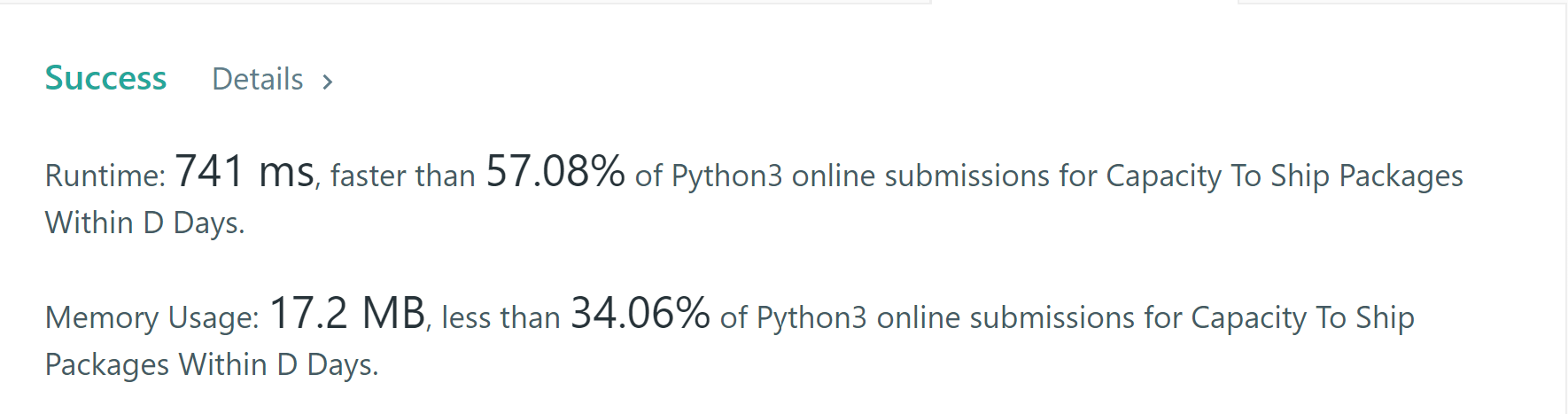Viewport: 1568px width, 414px height.
Task: Click Python3 in the Runtime line
Action: [x=726, y=176]
